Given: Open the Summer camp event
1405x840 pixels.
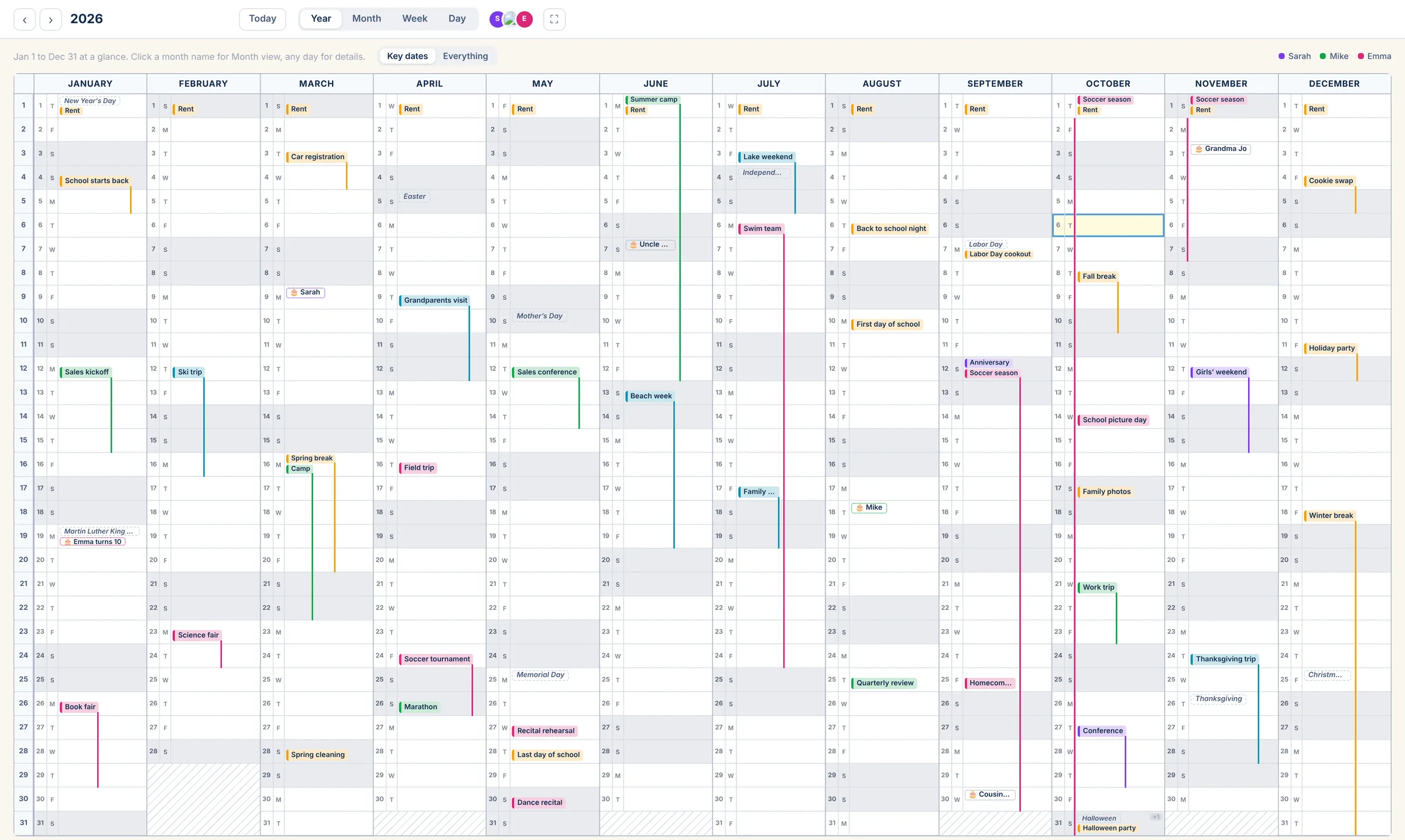Looking at the screenshot, I should click(652, 100).
